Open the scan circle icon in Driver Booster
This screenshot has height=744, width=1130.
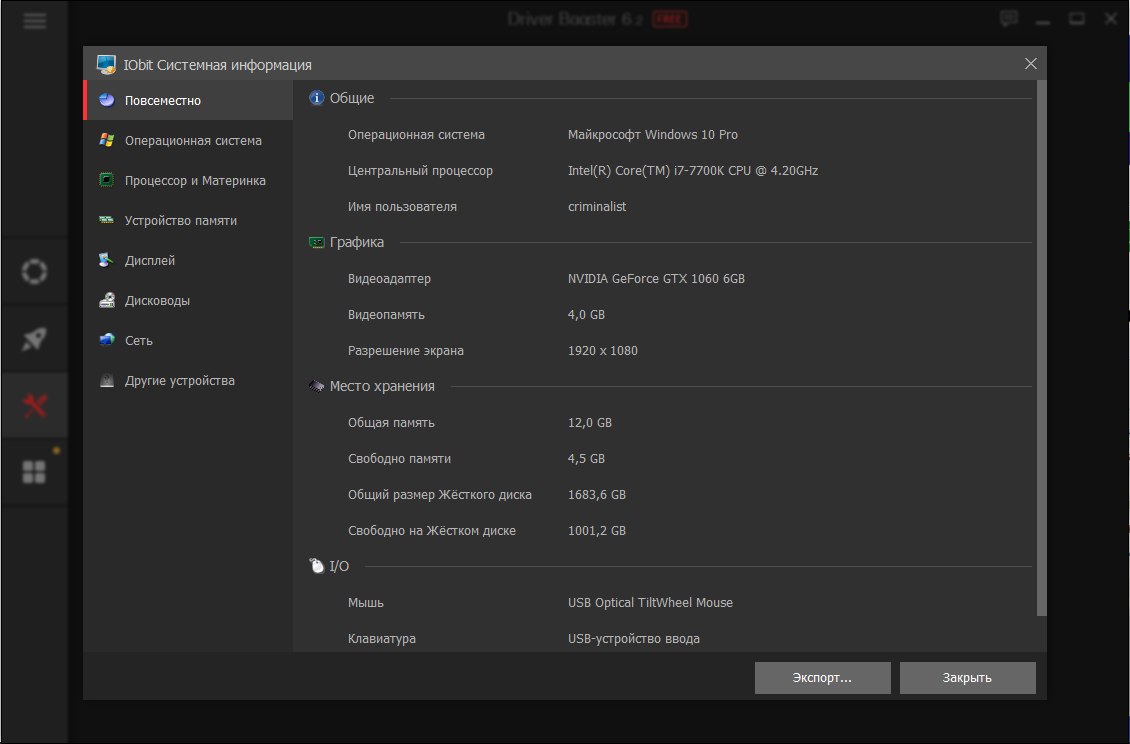34,272
